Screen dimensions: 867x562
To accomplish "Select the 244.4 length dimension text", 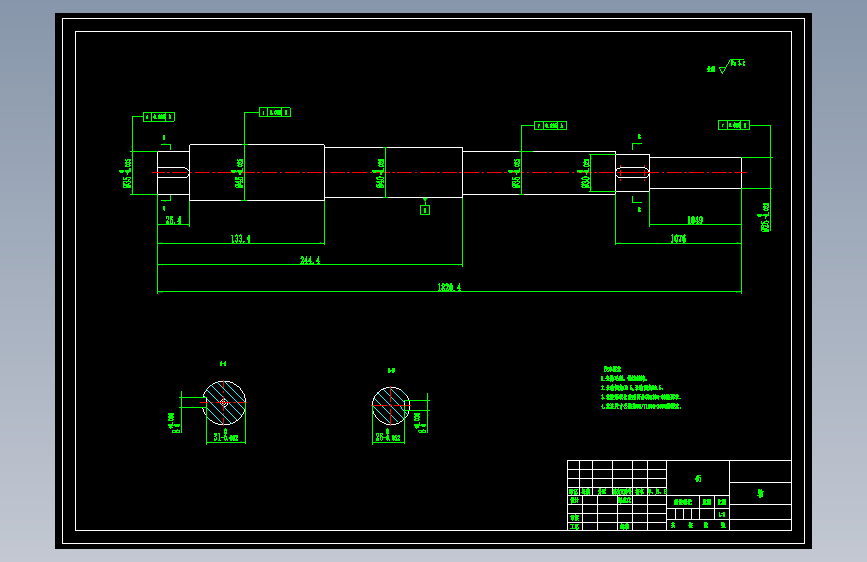I will tap(310, 260).
